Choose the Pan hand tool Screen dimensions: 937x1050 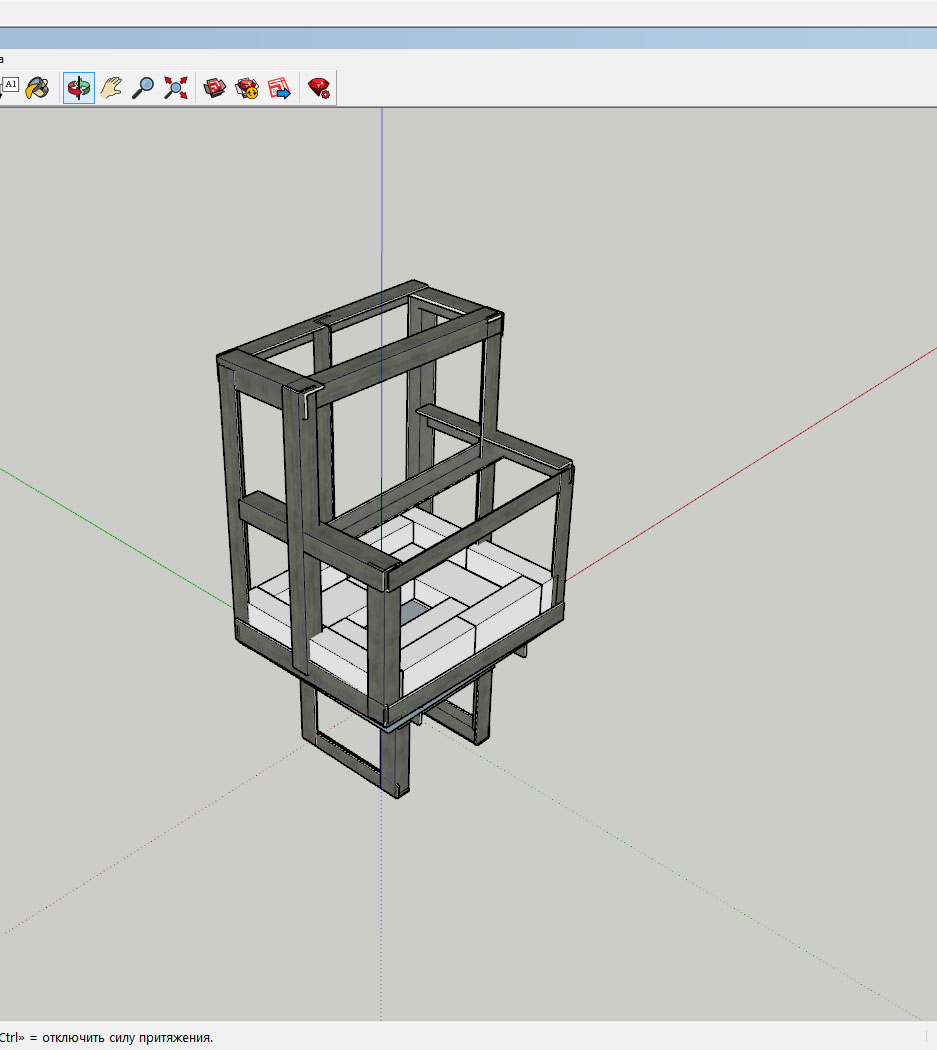[111, 88]
